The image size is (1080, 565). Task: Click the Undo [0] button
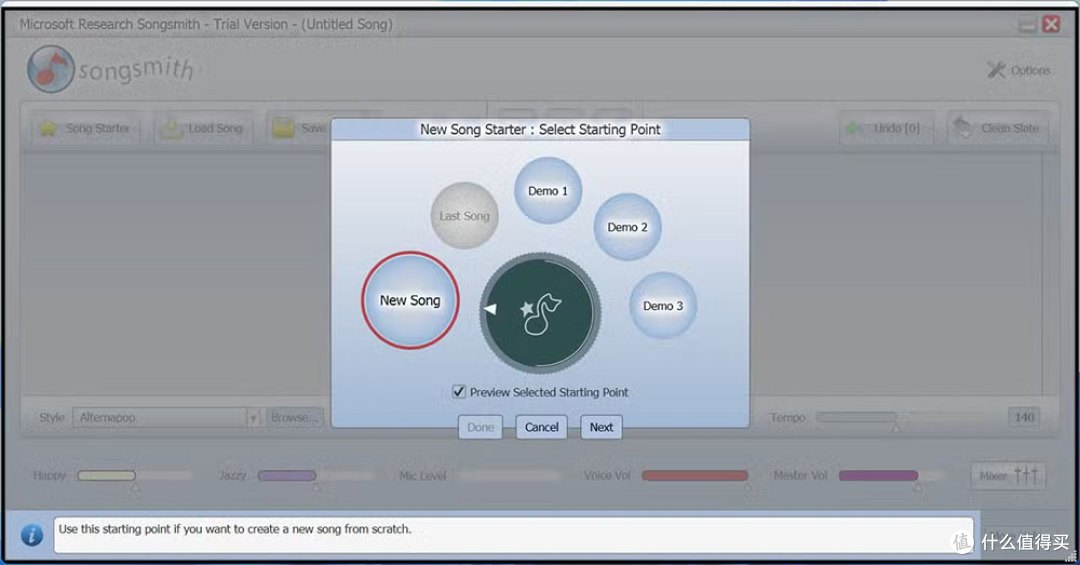pos(887,128)
